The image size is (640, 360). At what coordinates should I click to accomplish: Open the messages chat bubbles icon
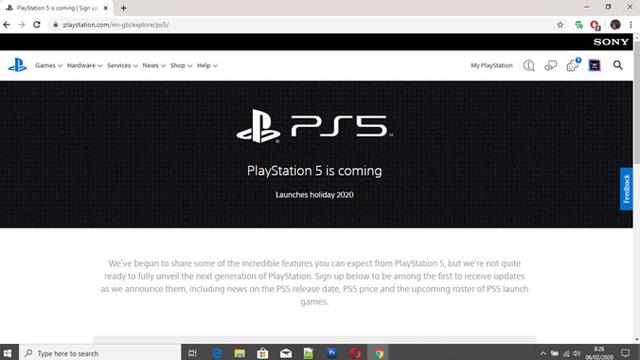551,65
